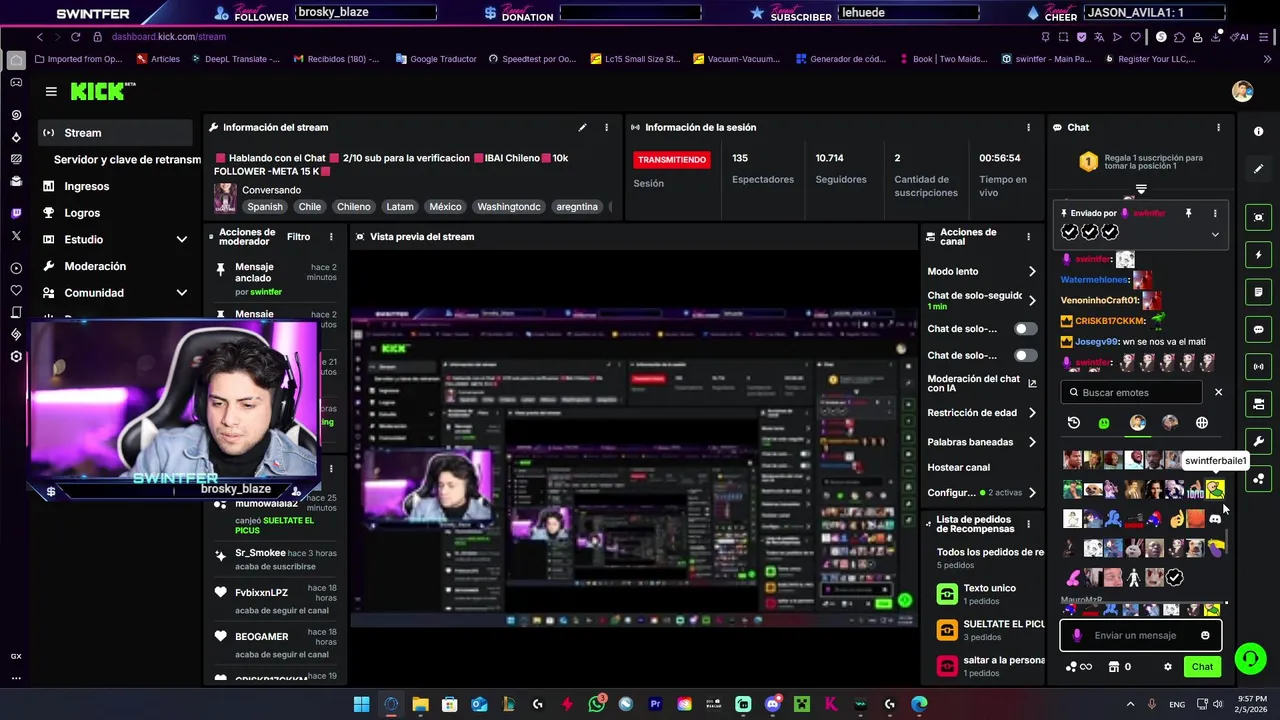Image resolution: width=1280 pixels, height=720 pixels.
Task: Select the swintferbaile1 emote
Action: 1215,490
